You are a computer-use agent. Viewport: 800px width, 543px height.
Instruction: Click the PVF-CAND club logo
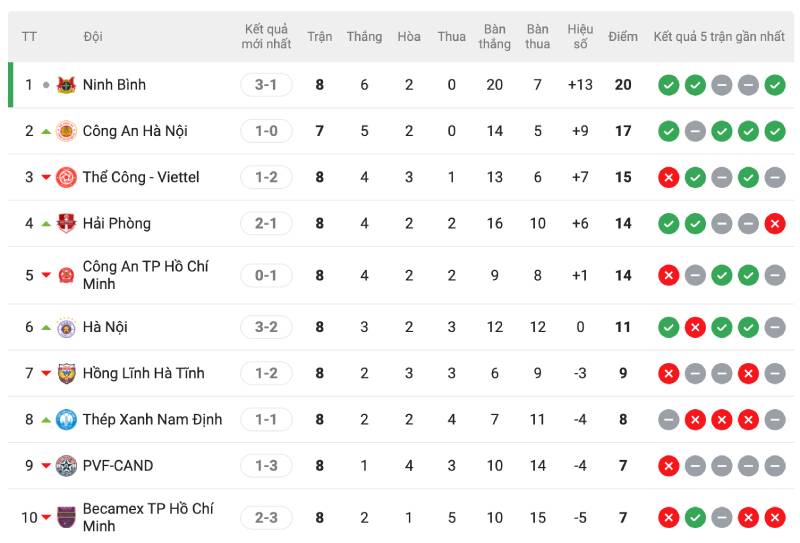66,465
